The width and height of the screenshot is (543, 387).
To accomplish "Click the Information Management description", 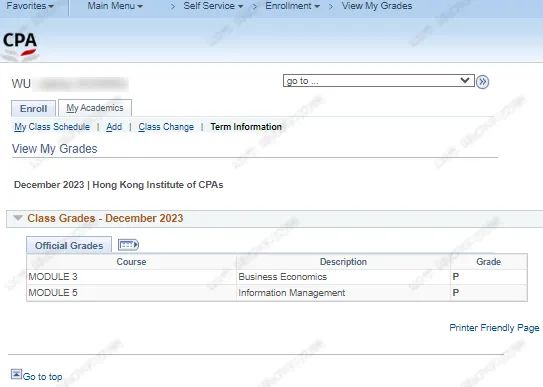I will (292, 293).
